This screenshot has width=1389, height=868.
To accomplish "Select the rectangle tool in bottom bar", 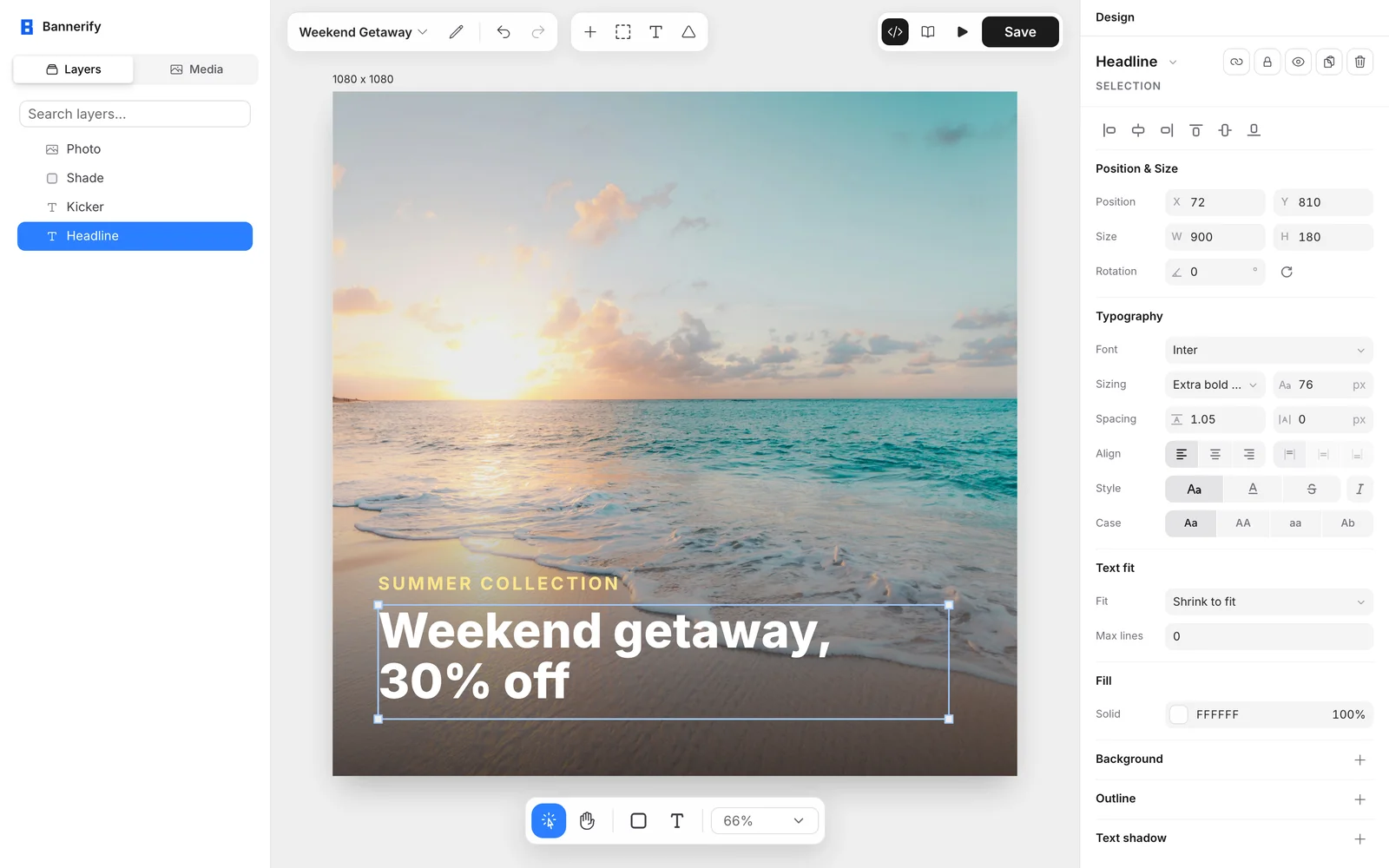I will [x=638, y=820].
